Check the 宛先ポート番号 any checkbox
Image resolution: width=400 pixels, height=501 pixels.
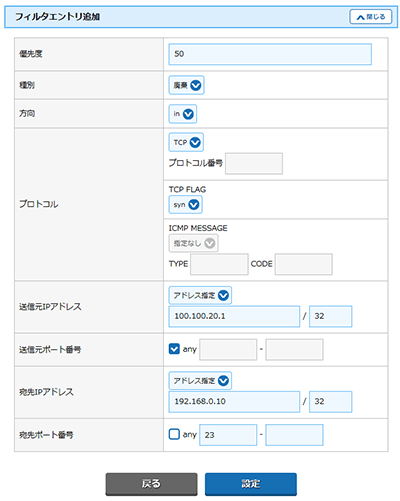pos(174,434)
